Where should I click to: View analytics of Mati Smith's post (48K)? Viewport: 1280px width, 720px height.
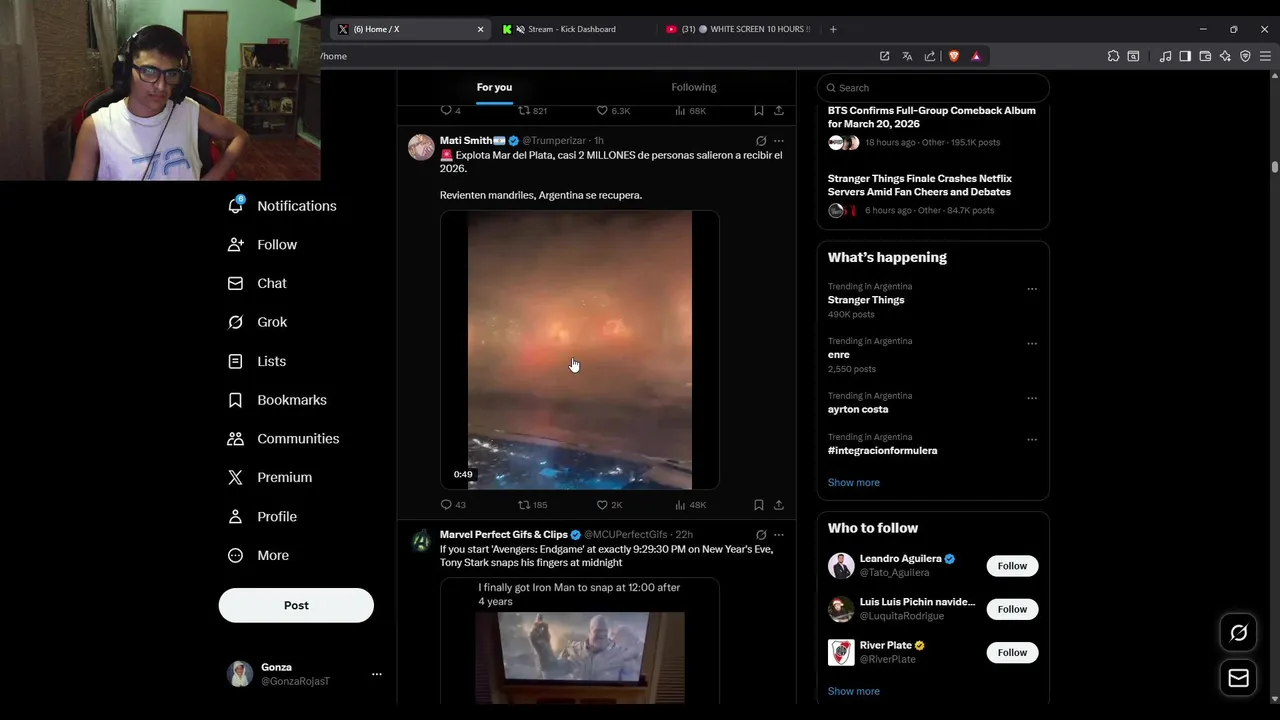[690, 505]
